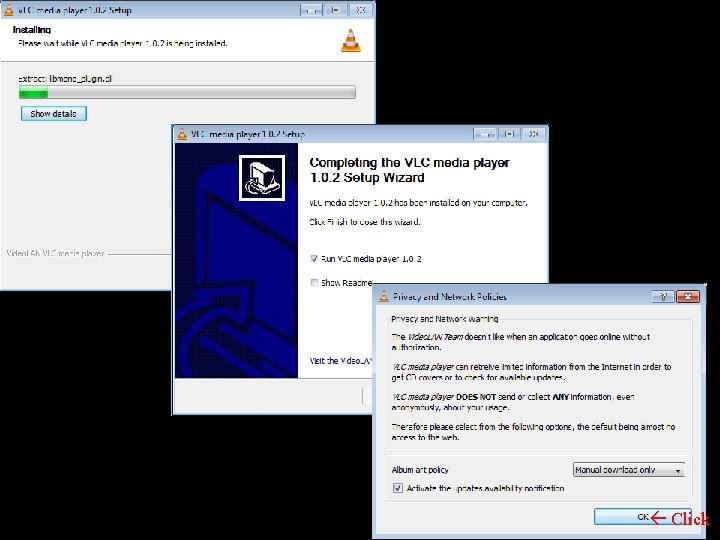This screenshot has height=540, width=720.
Task: Click the 'Album art policy' label
Action: (420, 470)
